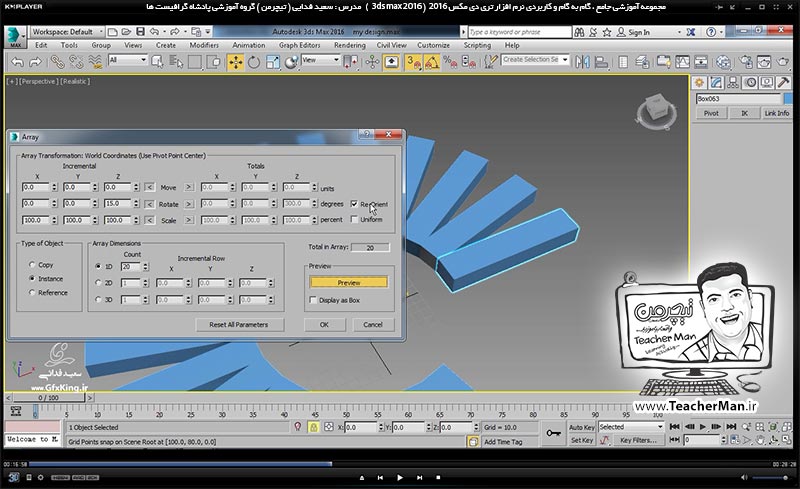Open the Edit menu
Image resolution: width=800 pixels, height=489 pixels.
(41, 45)
